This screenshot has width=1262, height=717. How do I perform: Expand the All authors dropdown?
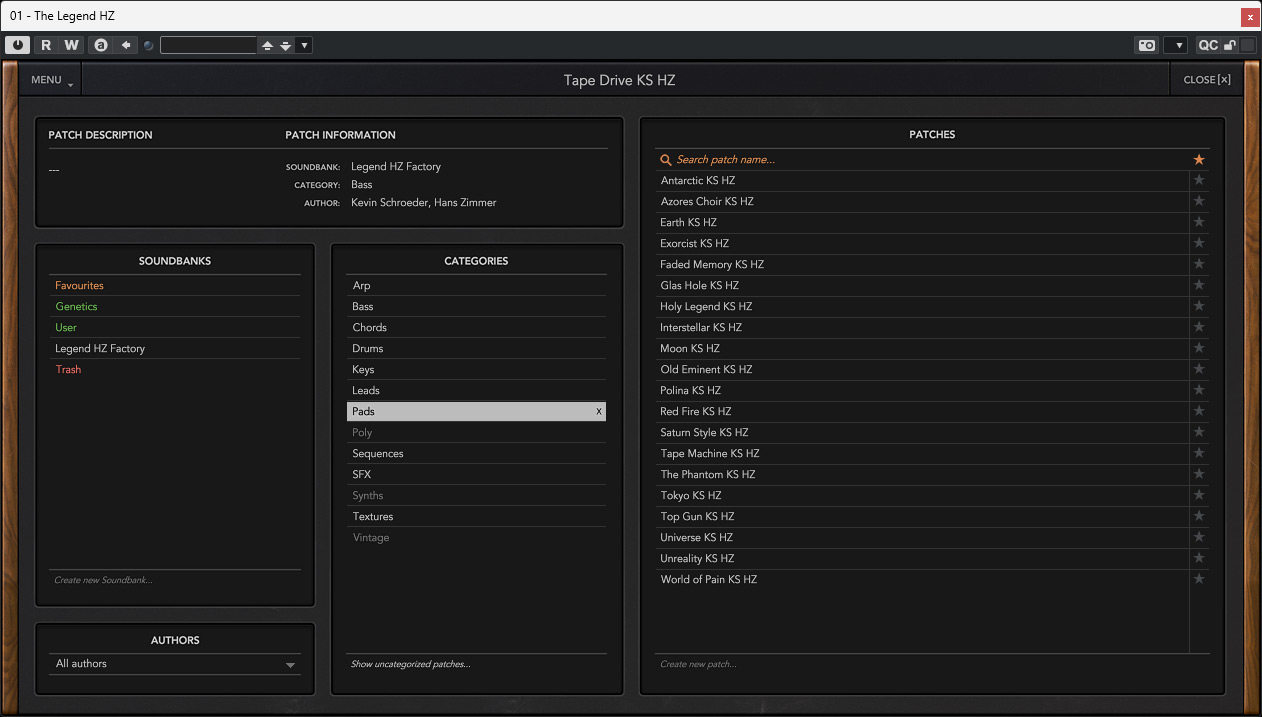click(x=290, y=665)
